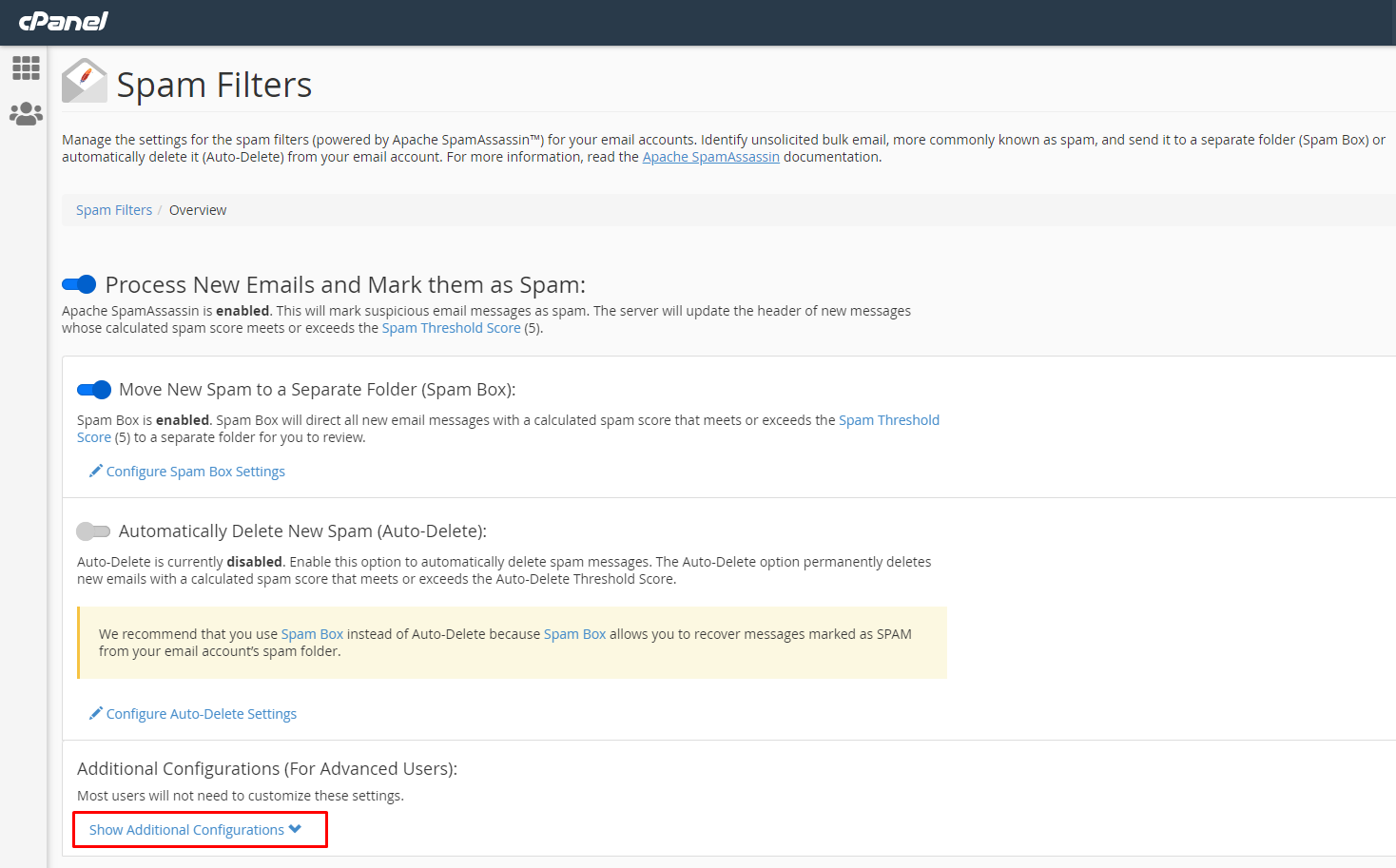Click 'Additional Configurations (For Advanced Users)' heading
The image size is (1396, 868).
[267, 769]
